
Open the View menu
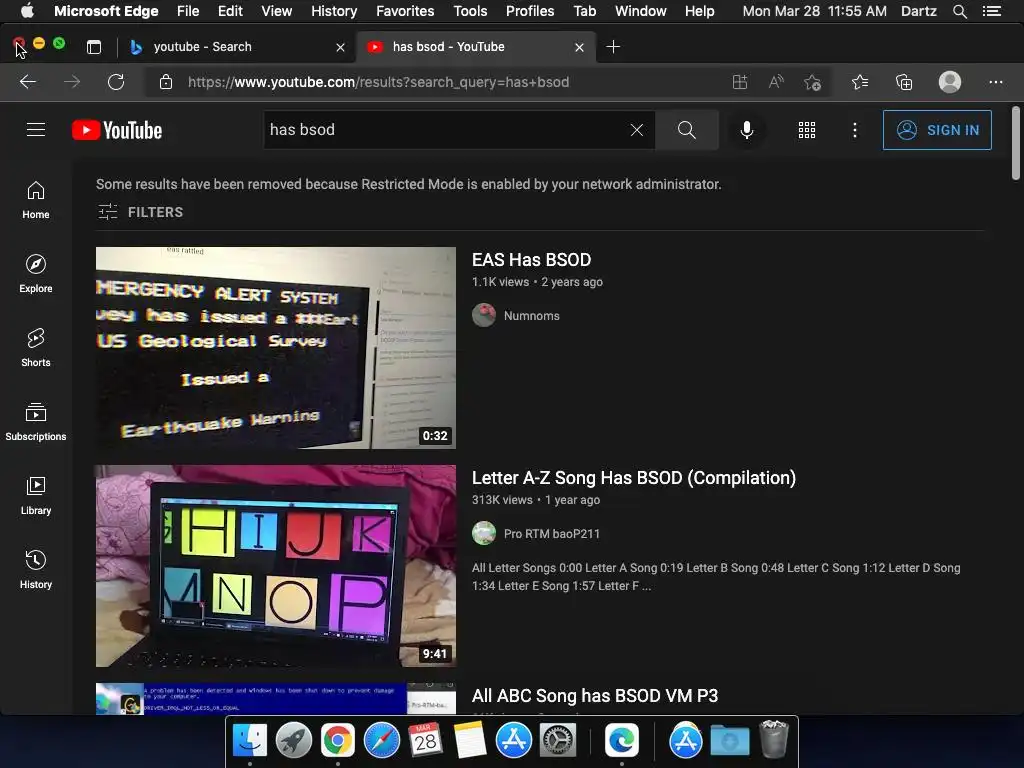[x=276, y=11]
